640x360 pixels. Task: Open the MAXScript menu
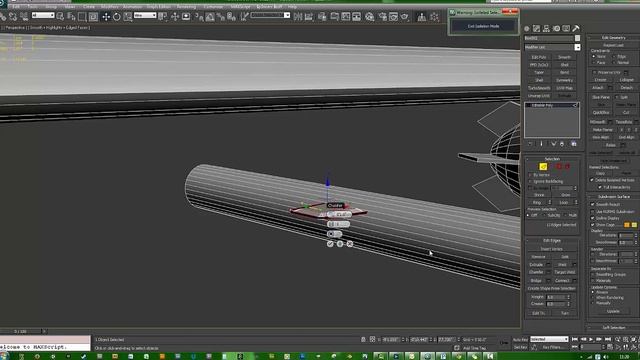pyautogui.click(x=240, y=7)
